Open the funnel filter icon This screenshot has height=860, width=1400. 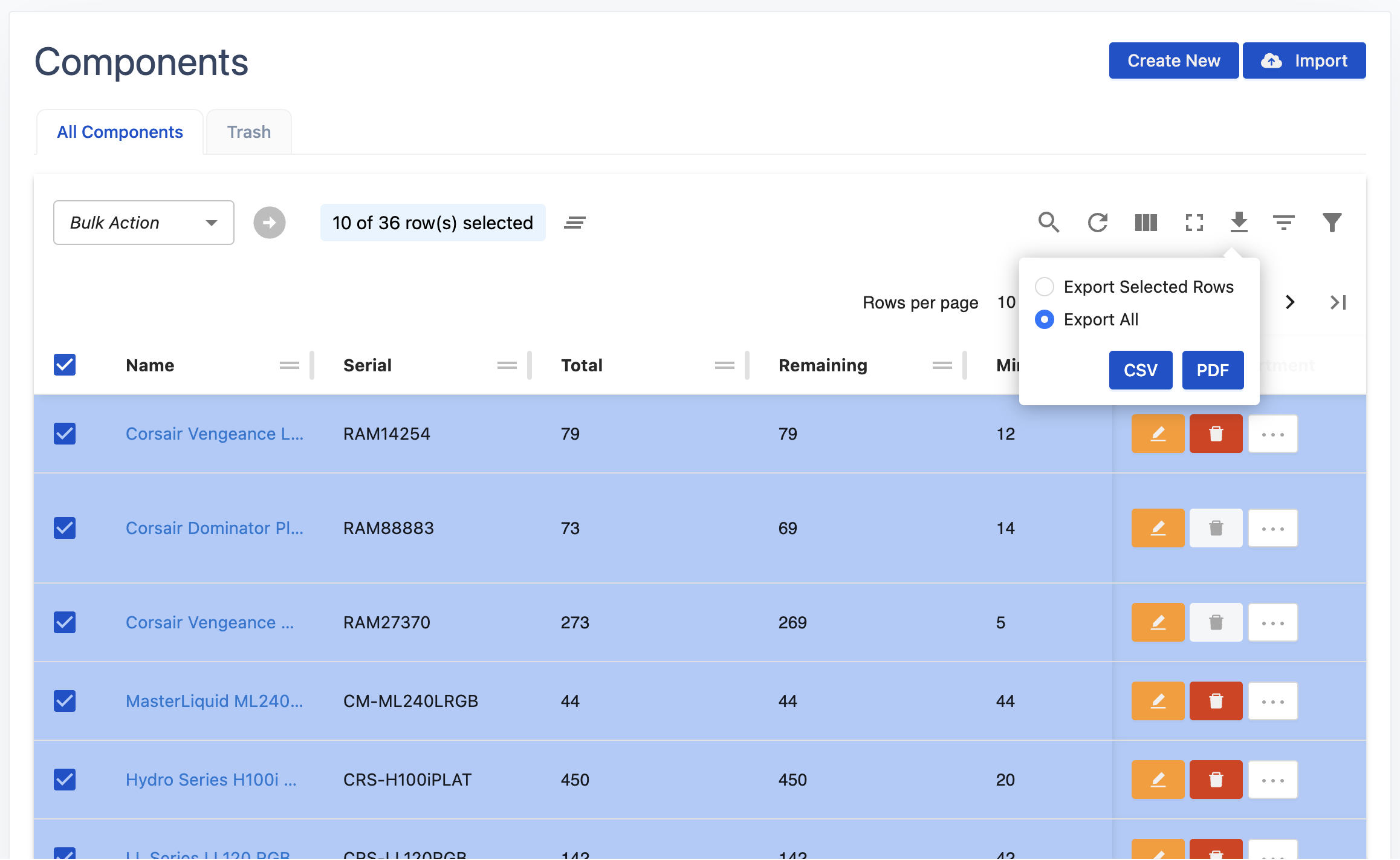[x=1332, y=223]
